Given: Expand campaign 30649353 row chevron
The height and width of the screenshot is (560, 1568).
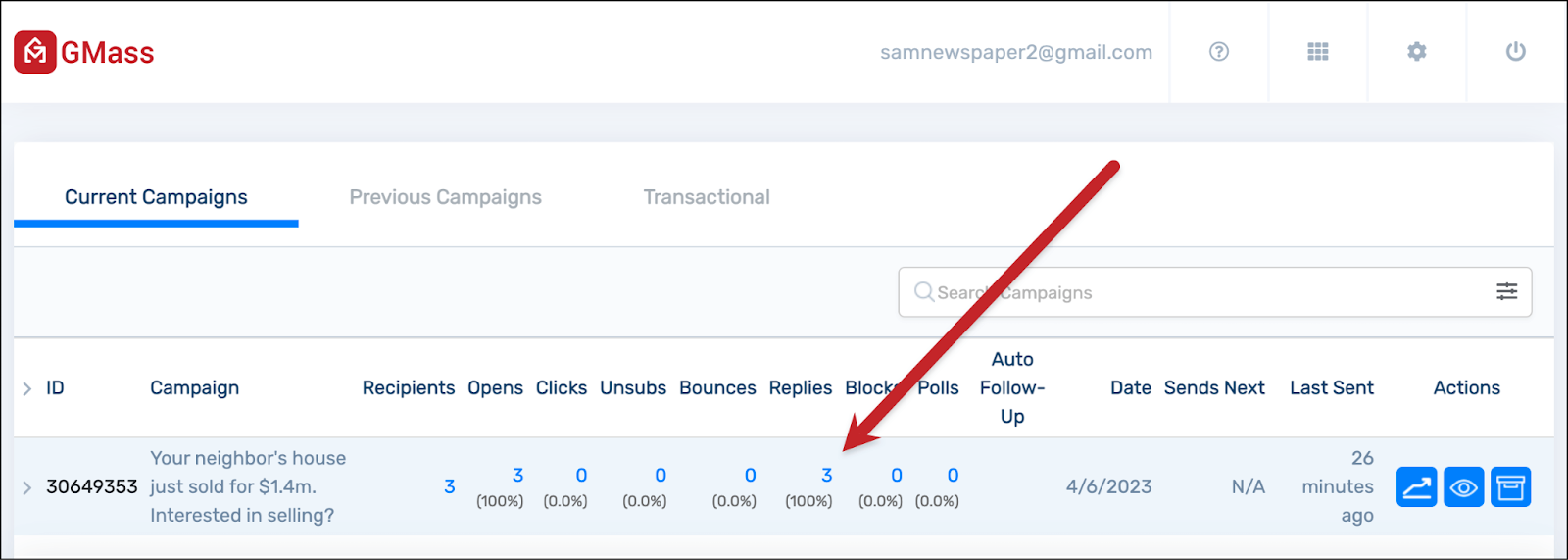Looking at the screenshot, I should click(x=26, y=487).
